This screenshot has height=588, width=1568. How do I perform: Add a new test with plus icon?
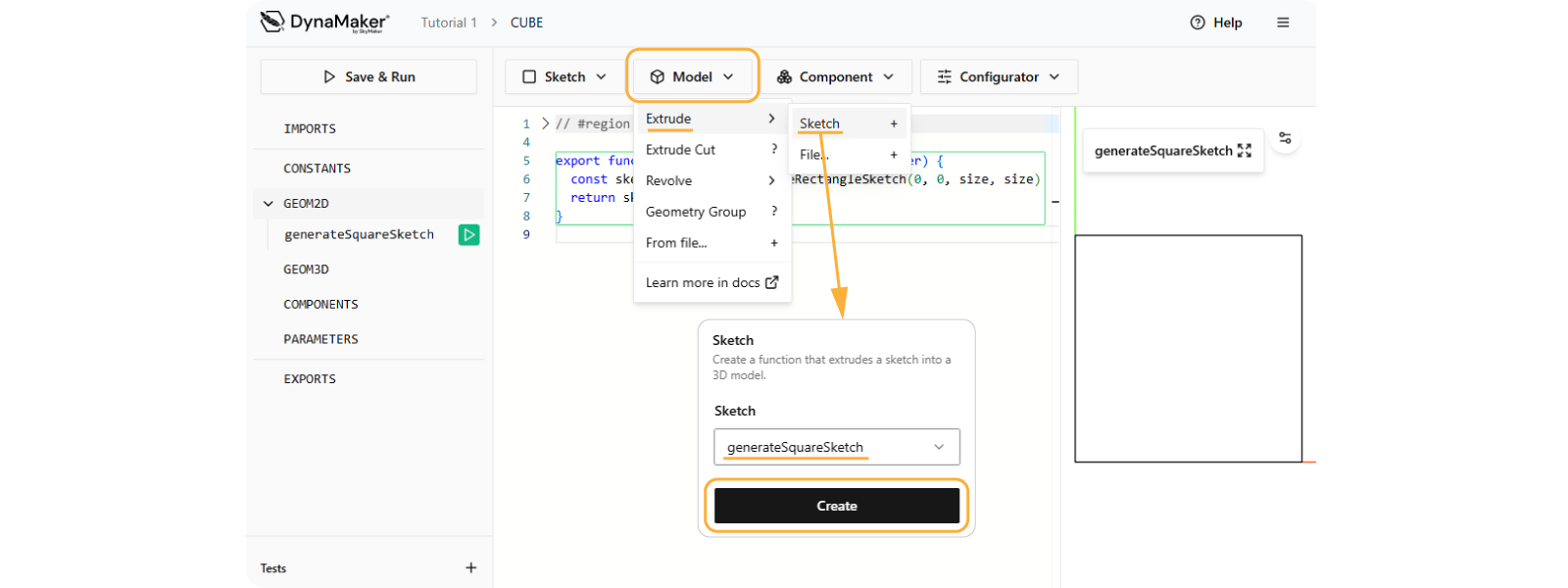click(470, 567)
